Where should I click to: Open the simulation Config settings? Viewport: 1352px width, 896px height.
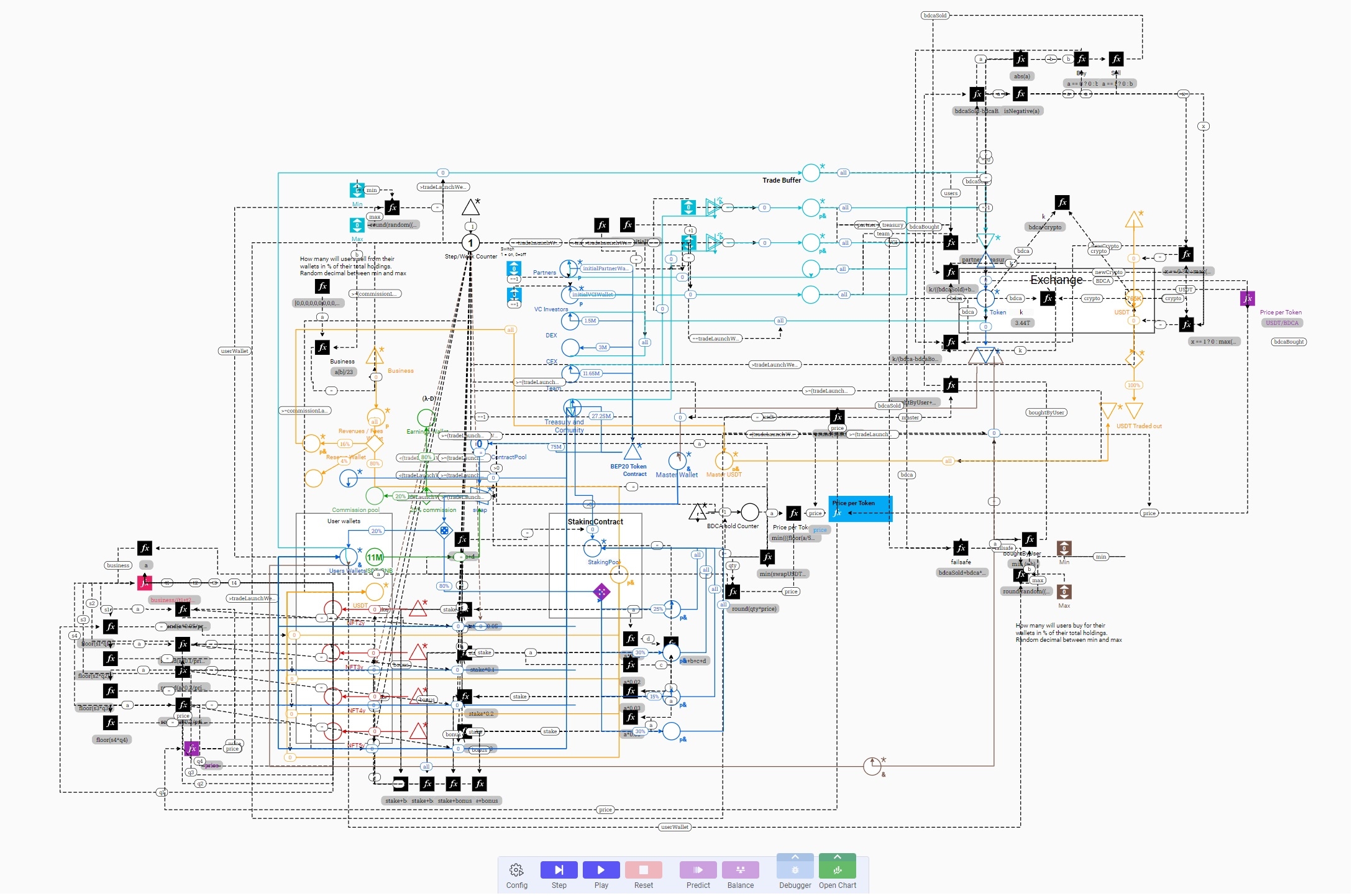click(516, 870)
